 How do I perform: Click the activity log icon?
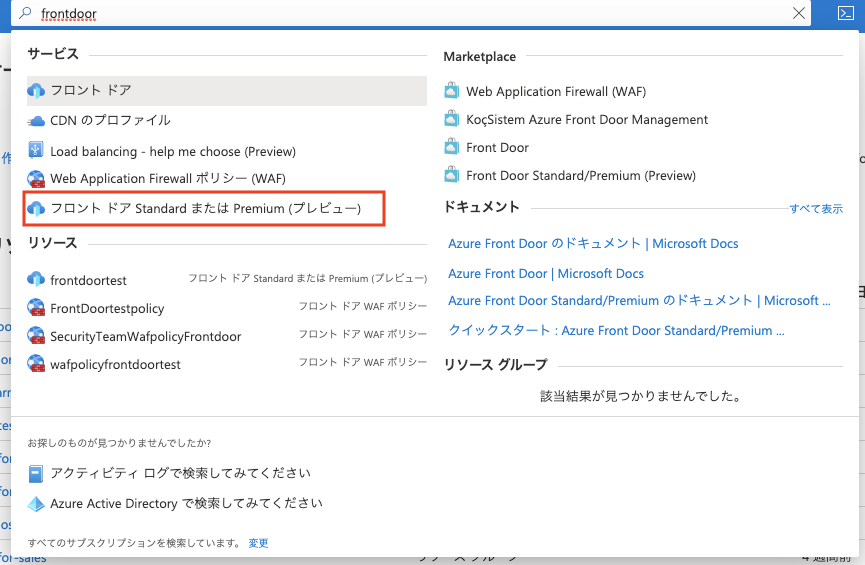click(36, 473)
